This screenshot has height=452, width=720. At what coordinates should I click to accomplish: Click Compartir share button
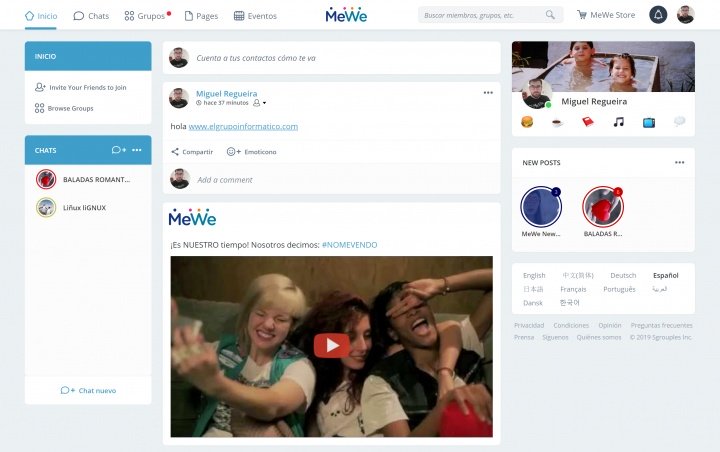192,152
